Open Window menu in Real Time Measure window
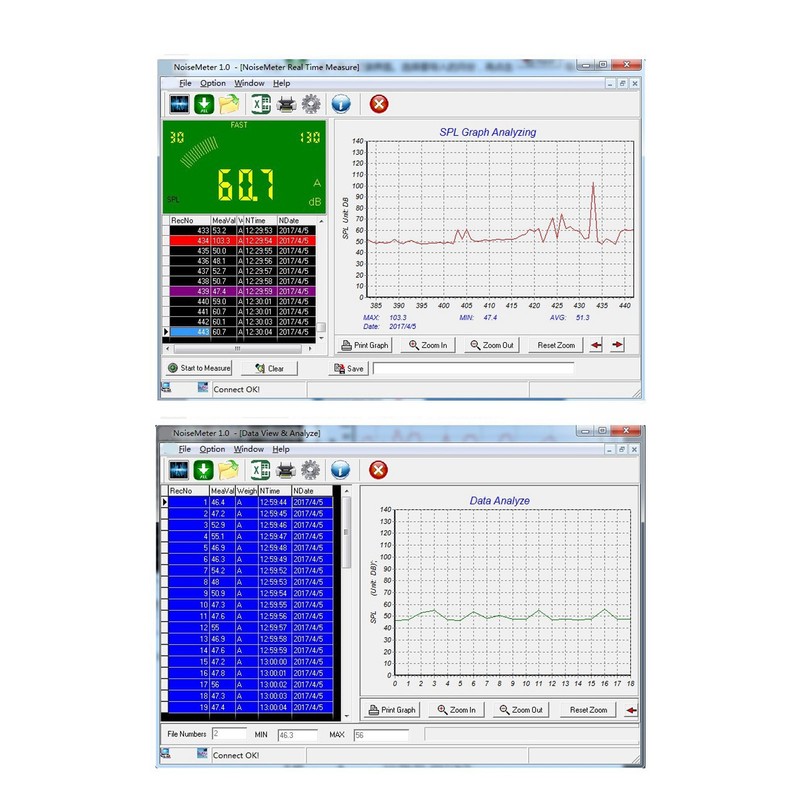This screenshot has height=800, width=800. (x=249, y=83)
